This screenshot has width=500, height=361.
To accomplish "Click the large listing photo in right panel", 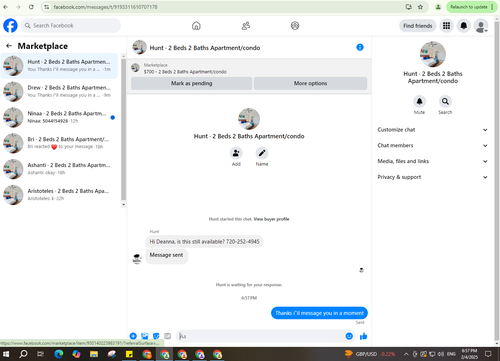I will 433,54.
